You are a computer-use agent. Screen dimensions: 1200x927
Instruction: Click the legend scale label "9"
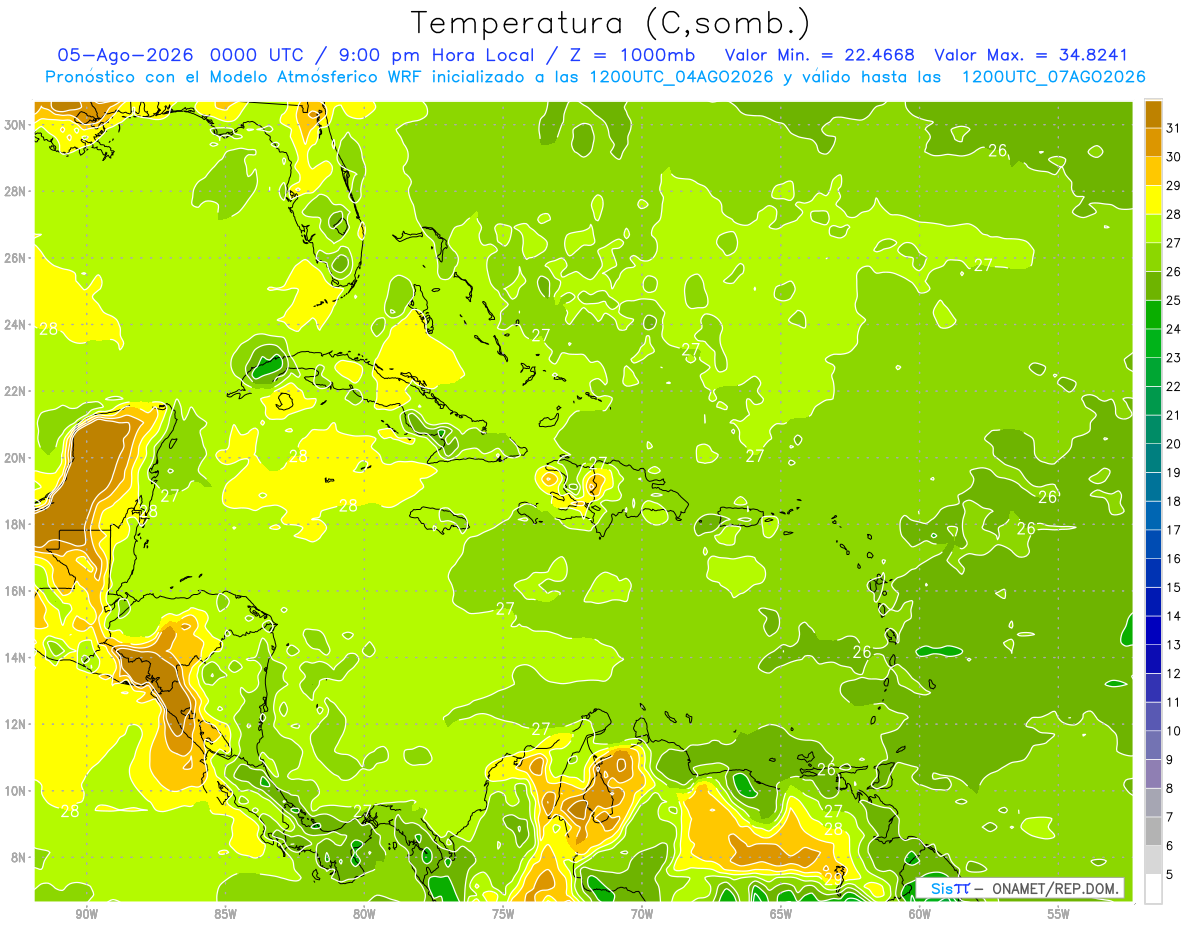(1170, 760)
